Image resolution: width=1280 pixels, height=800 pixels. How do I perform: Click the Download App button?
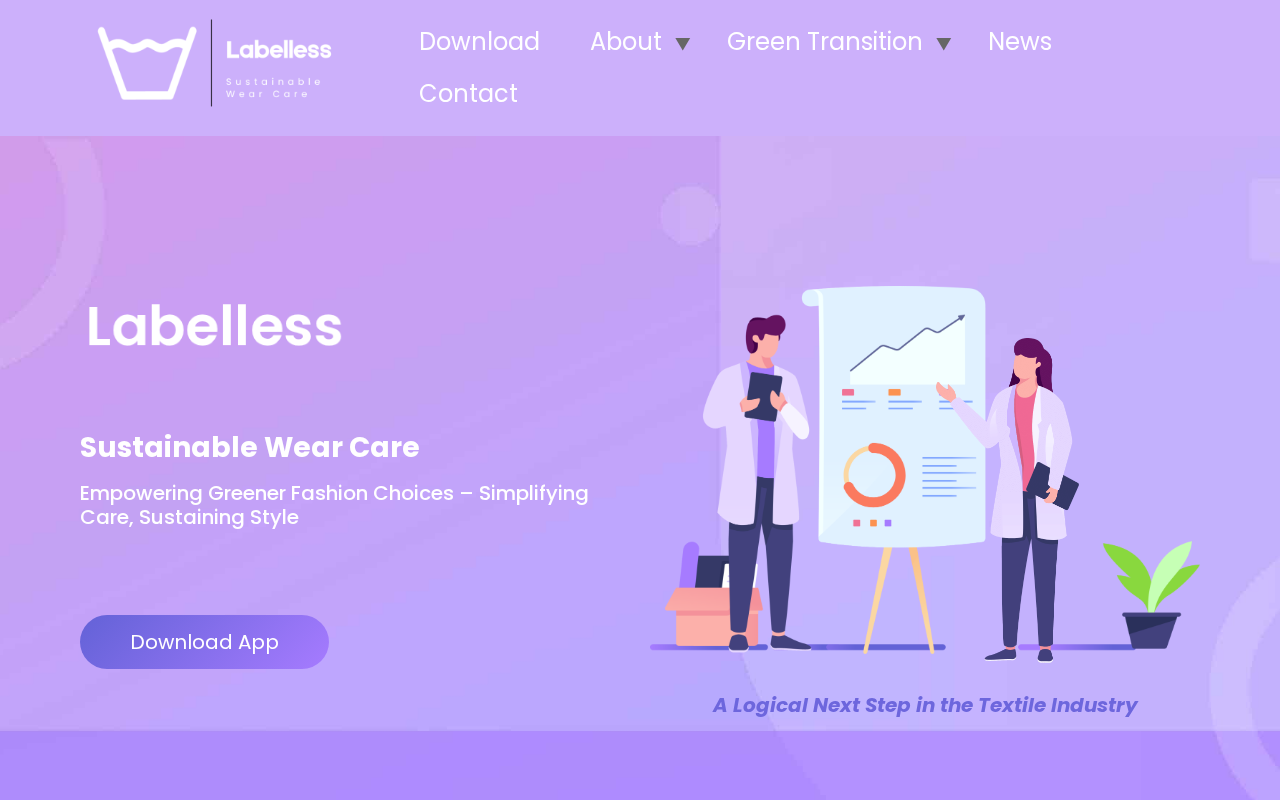click(x=204, y=642)
